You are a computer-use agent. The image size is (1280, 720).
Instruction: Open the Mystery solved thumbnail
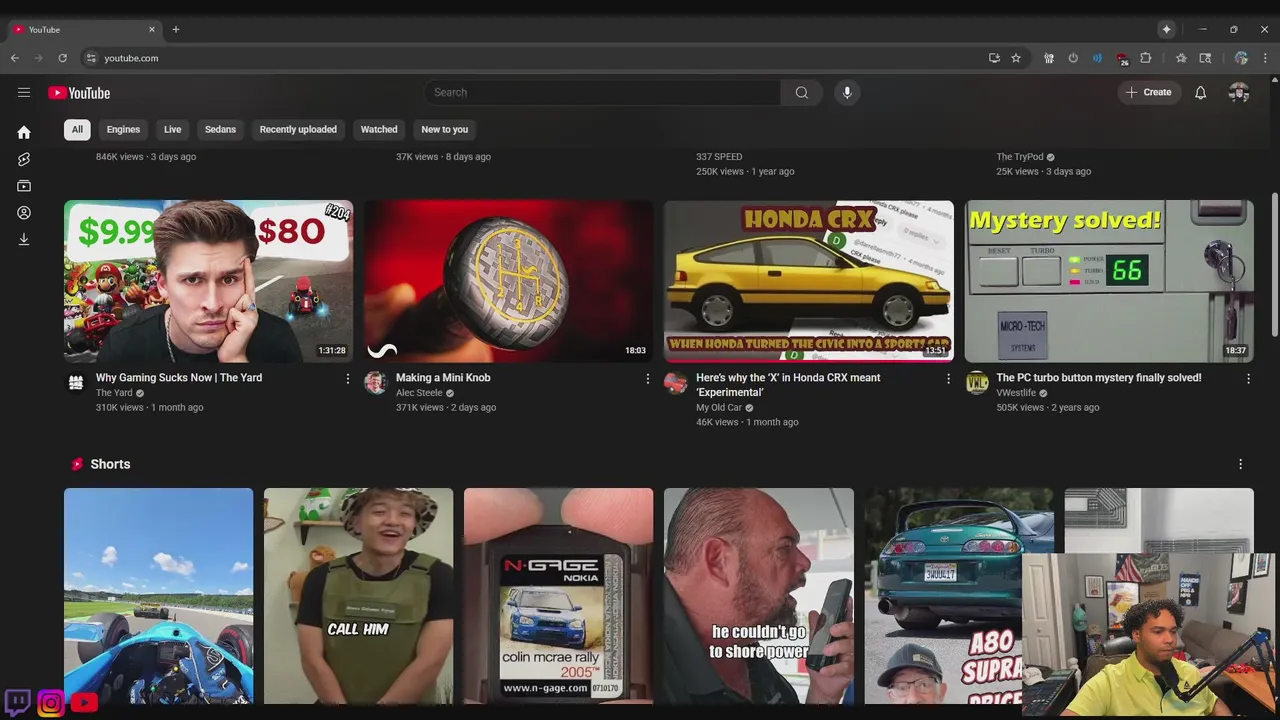1109,281
